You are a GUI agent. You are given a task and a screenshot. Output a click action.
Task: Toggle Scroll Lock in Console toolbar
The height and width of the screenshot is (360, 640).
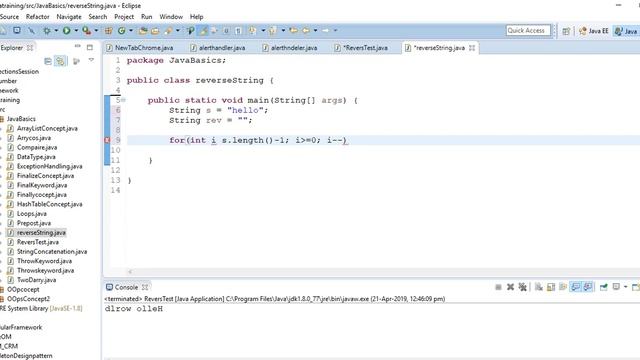551,287
